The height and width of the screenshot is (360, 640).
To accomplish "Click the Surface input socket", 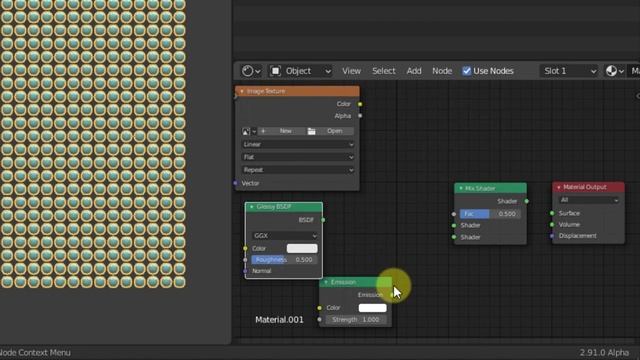I will coord(552,213).
